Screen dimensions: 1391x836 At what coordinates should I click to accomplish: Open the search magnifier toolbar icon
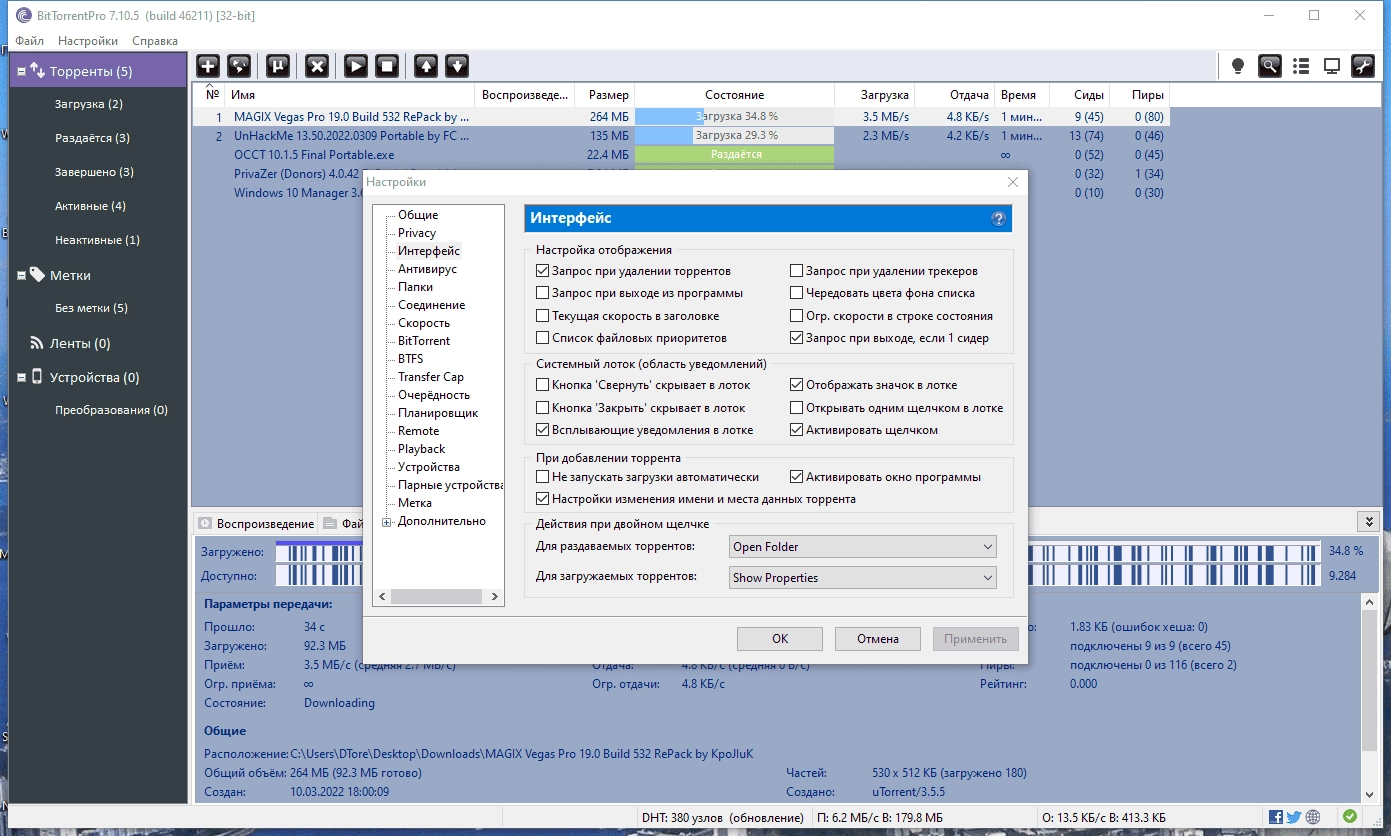(x=1269, y=66)
